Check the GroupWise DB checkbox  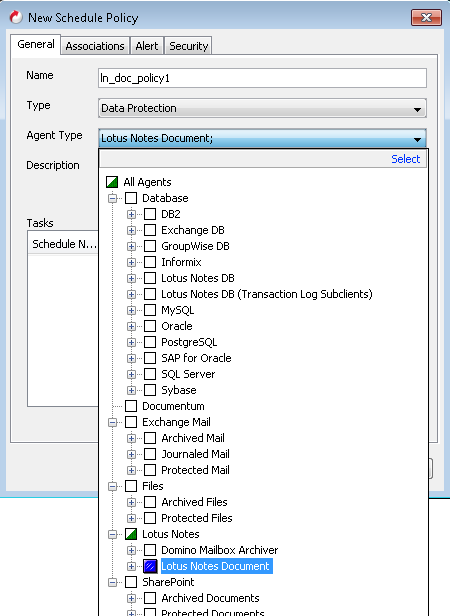[150, 246]
